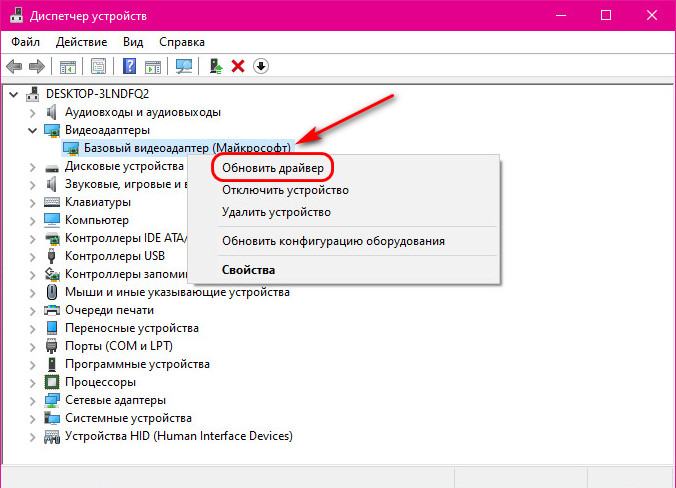
Task: Click scan for hardware changes monitor icon
Action: point(184,66)
